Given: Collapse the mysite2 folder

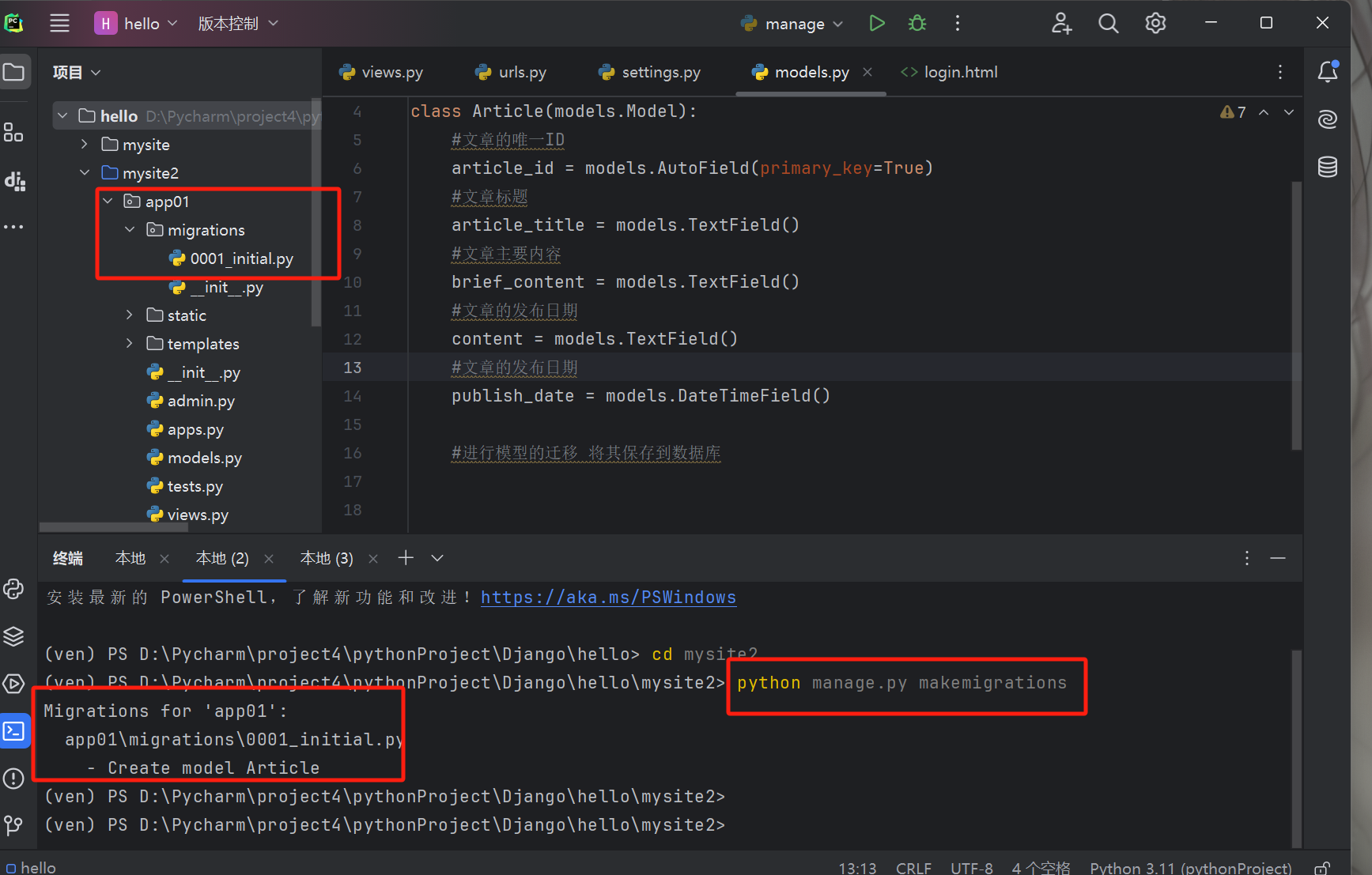Looking at the screenshot, I should click(x=85, y=173).
